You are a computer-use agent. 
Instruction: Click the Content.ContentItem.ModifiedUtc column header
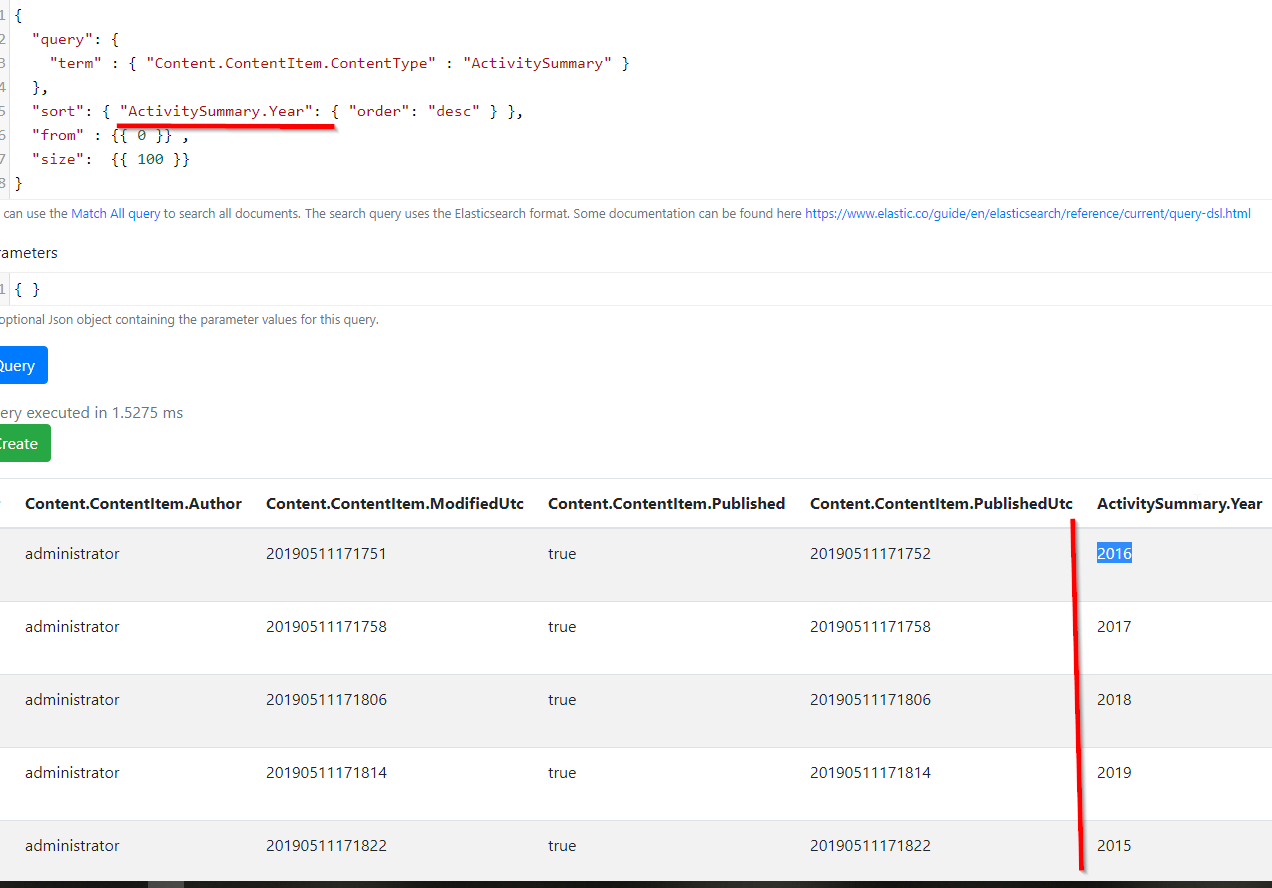click(x=394, y=503)
